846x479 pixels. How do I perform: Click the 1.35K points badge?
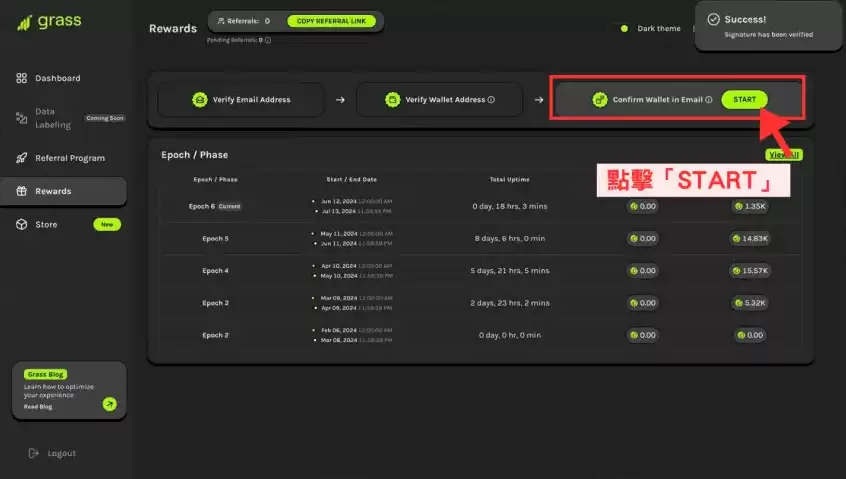(x=750, y=207)
